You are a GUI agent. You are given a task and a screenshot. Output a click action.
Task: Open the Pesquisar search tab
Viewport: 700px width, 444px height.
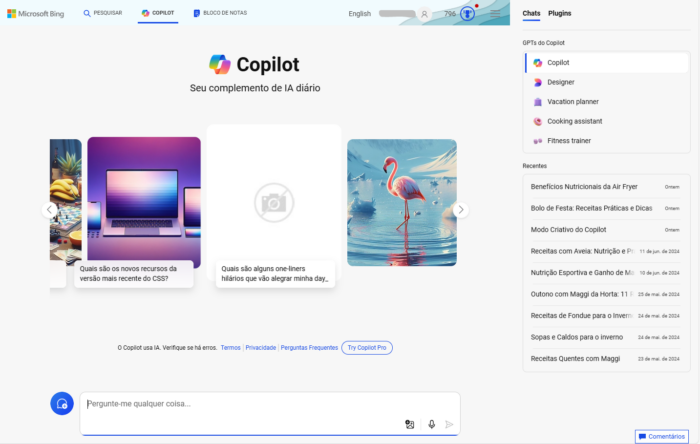click(103, 13)
